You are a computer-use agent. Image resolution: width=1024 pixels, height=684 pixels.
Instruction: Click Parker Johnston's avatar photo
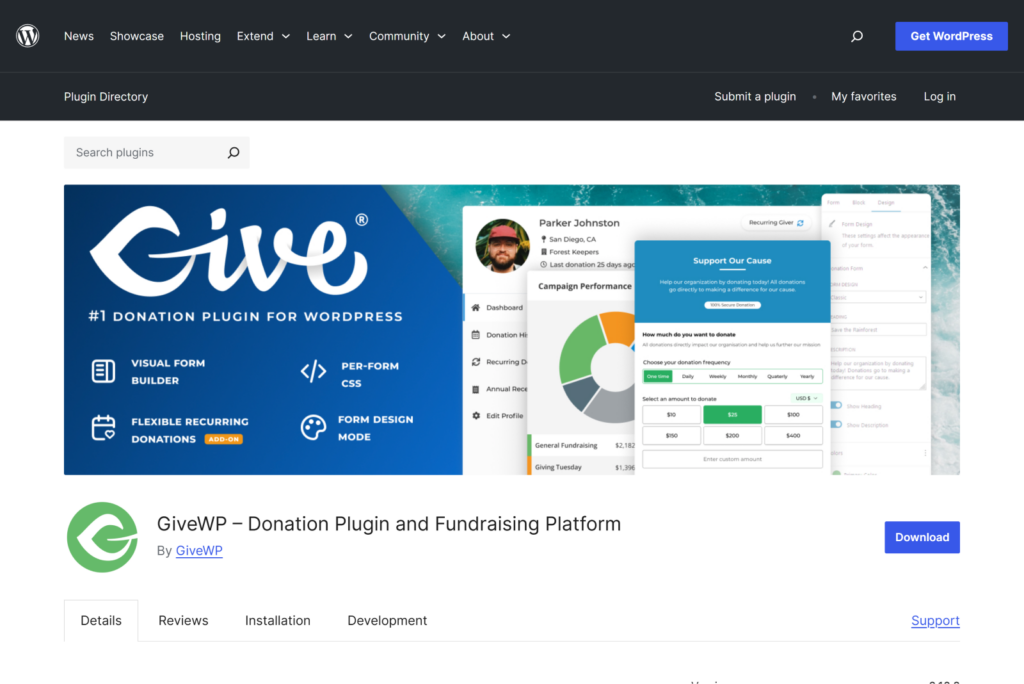coord(502,245)
